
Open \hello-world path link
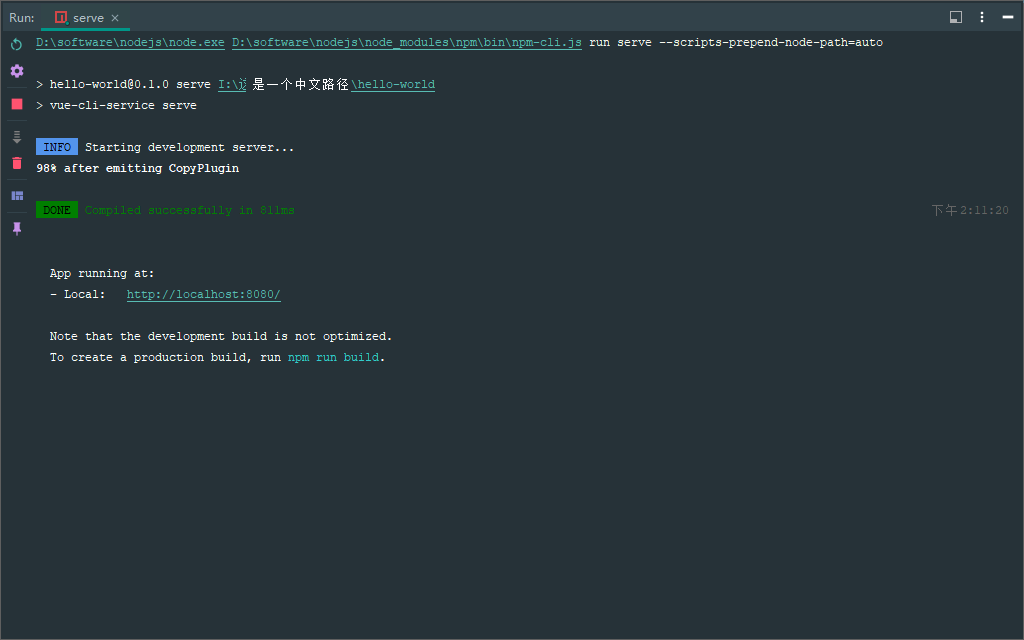pyautogui.click(x=393, y=84)
